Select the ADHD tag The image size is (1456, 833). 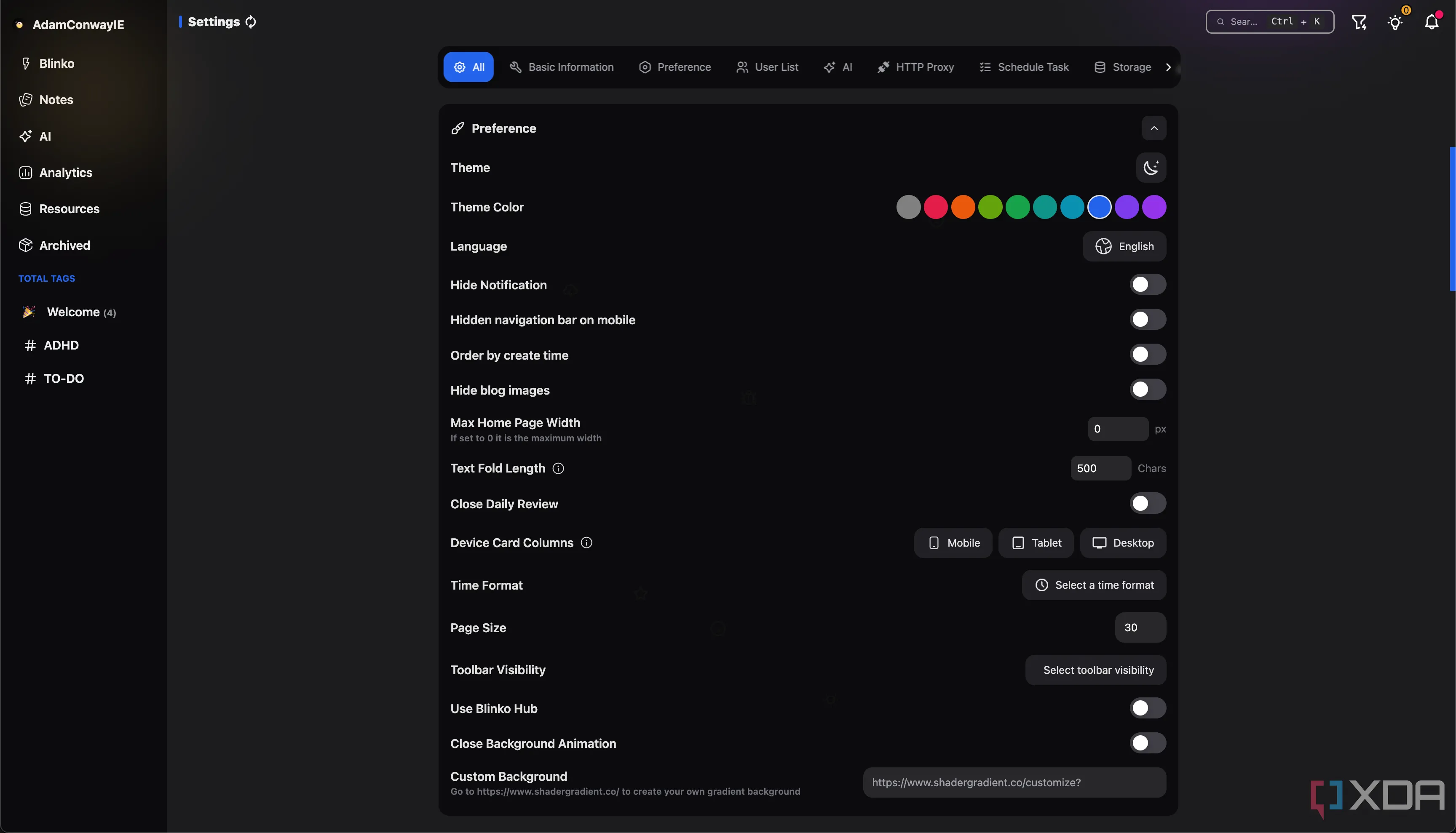pyautogui.click(x=53, y=346)
